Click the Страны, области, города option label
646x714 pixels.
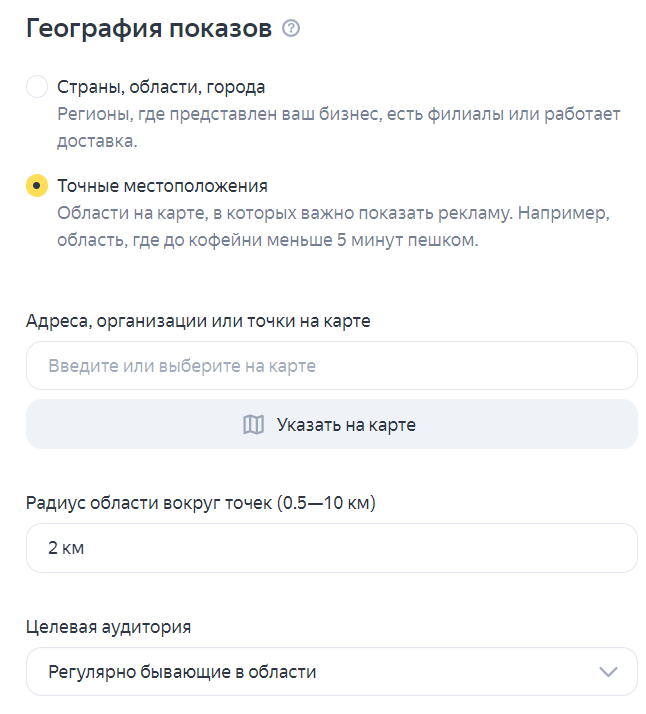161,87
